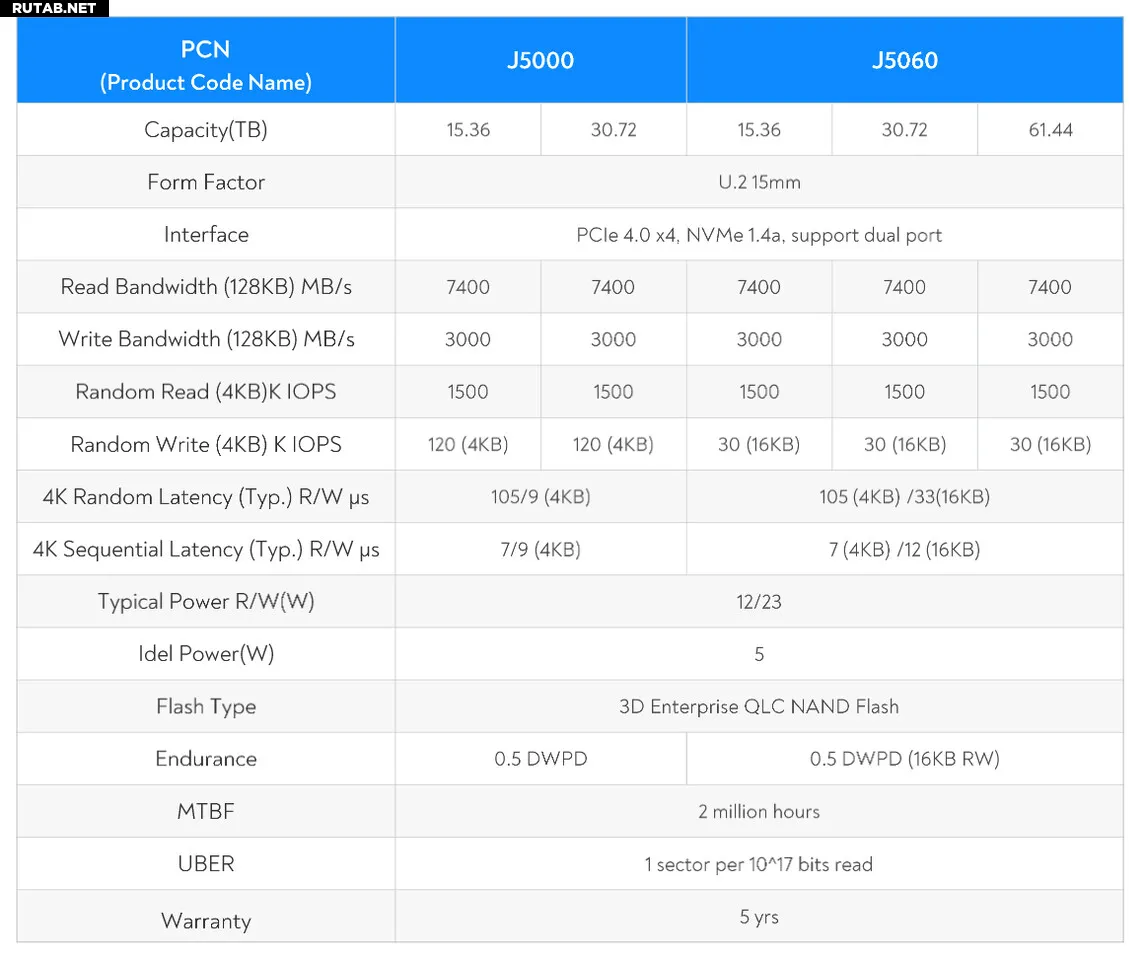Select the 7 (4KB) /12 (16KB) latency cell

click(x=904, y=549)
